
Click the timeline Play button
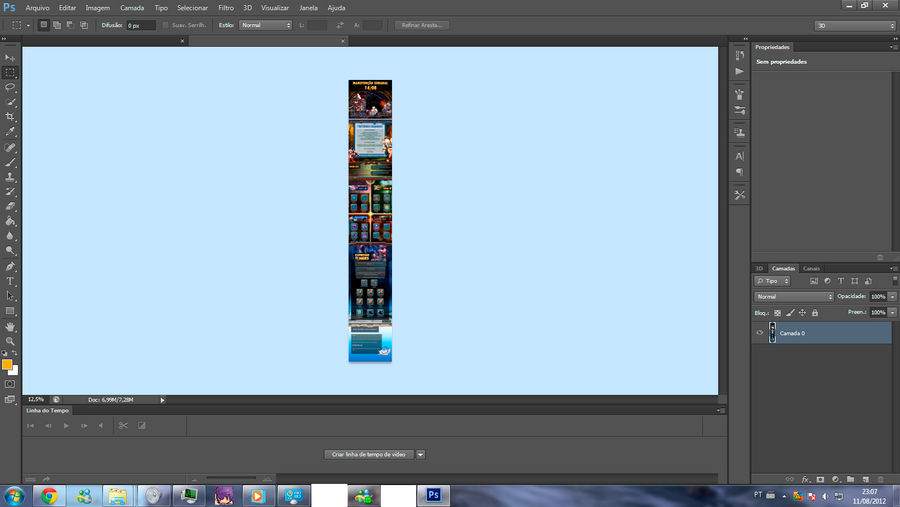[66, 426]
